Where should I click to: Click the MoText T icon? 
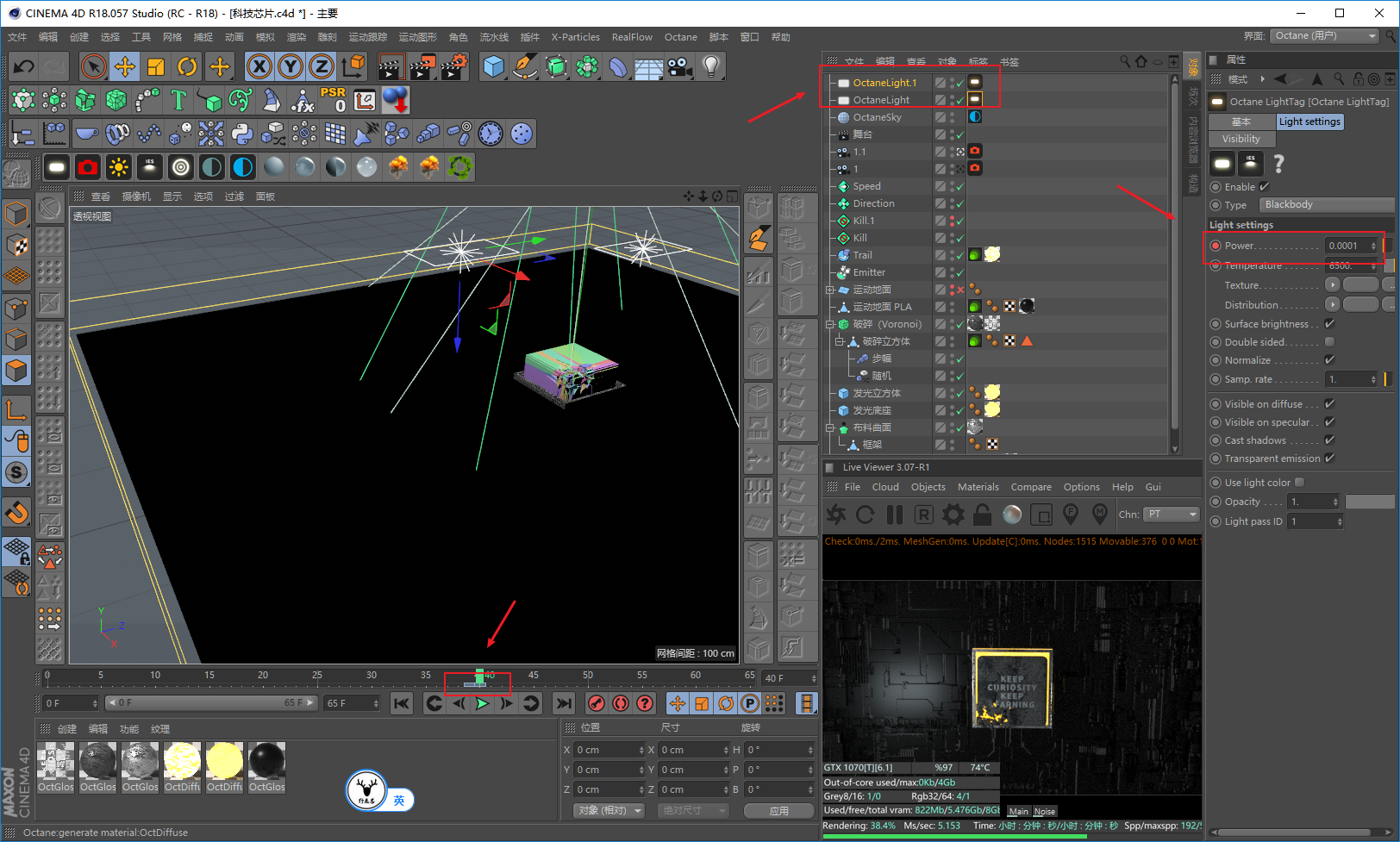pyautogui.click(x=178, y=100)
